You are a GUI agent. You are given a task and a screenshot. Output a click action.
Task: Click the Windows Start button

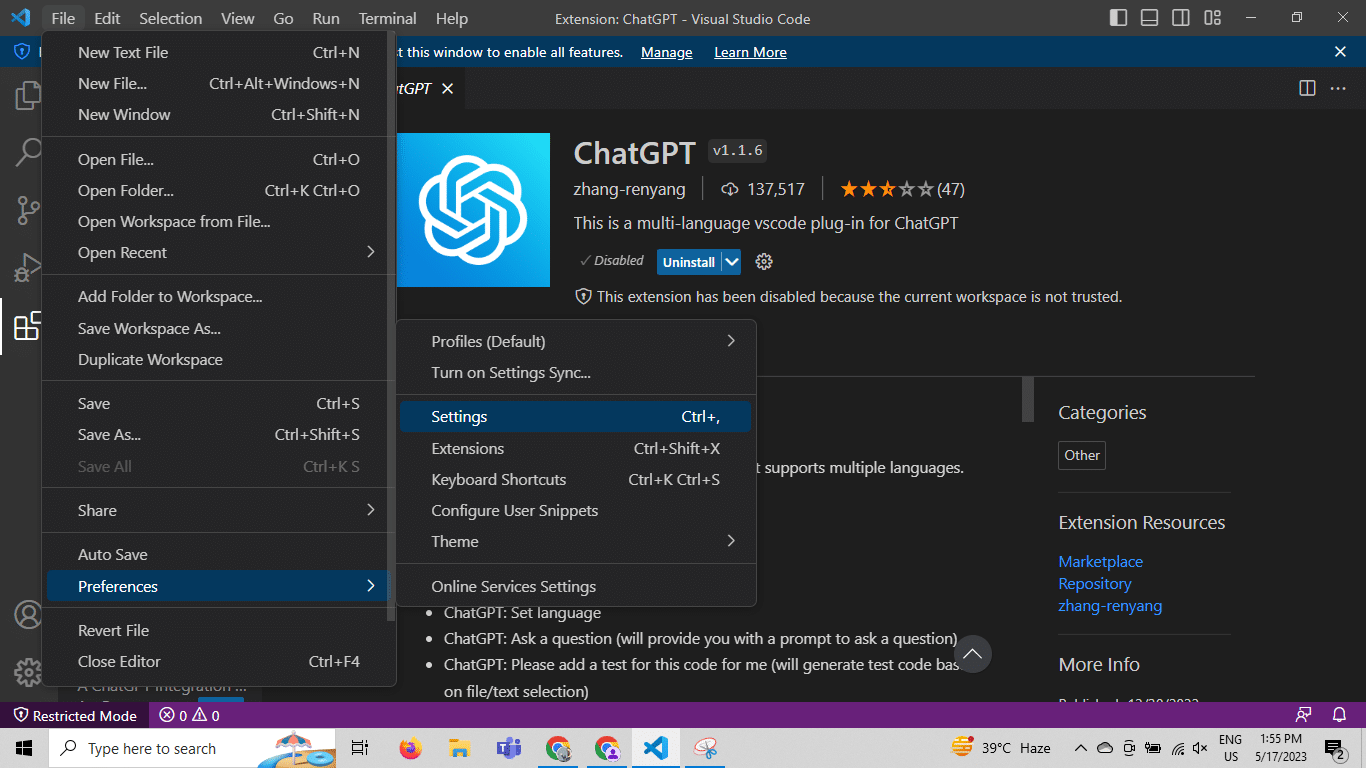click(24, 748)
